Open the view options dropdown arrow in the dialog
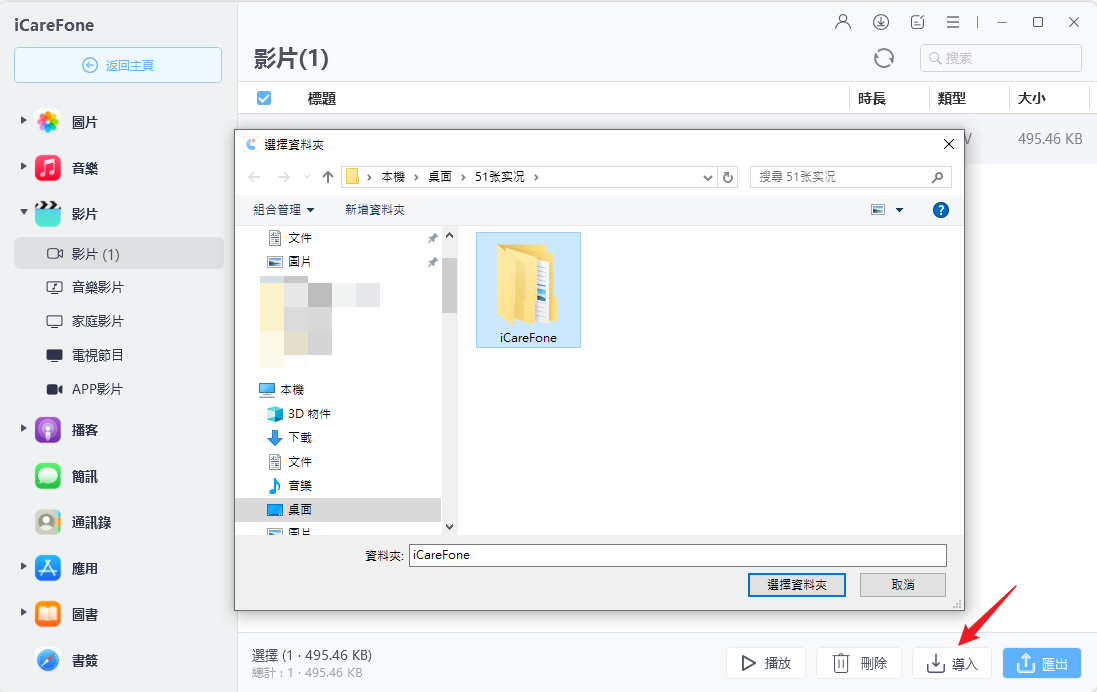The image size is (1097, 692). 900,210
